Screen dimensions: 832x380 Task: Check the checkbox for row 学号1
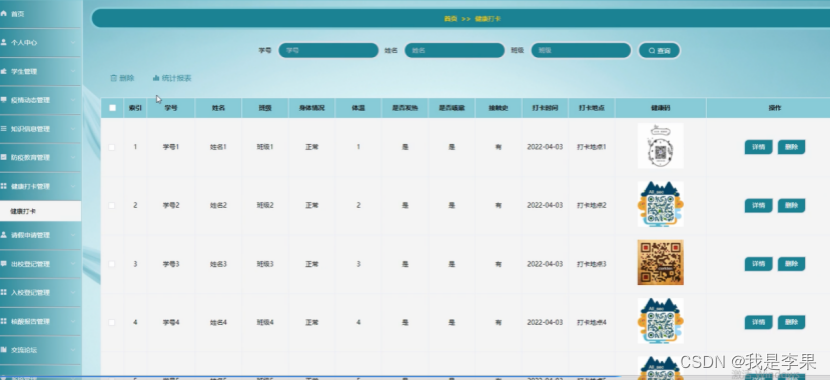pyautogui.click(x=112, y=147)
